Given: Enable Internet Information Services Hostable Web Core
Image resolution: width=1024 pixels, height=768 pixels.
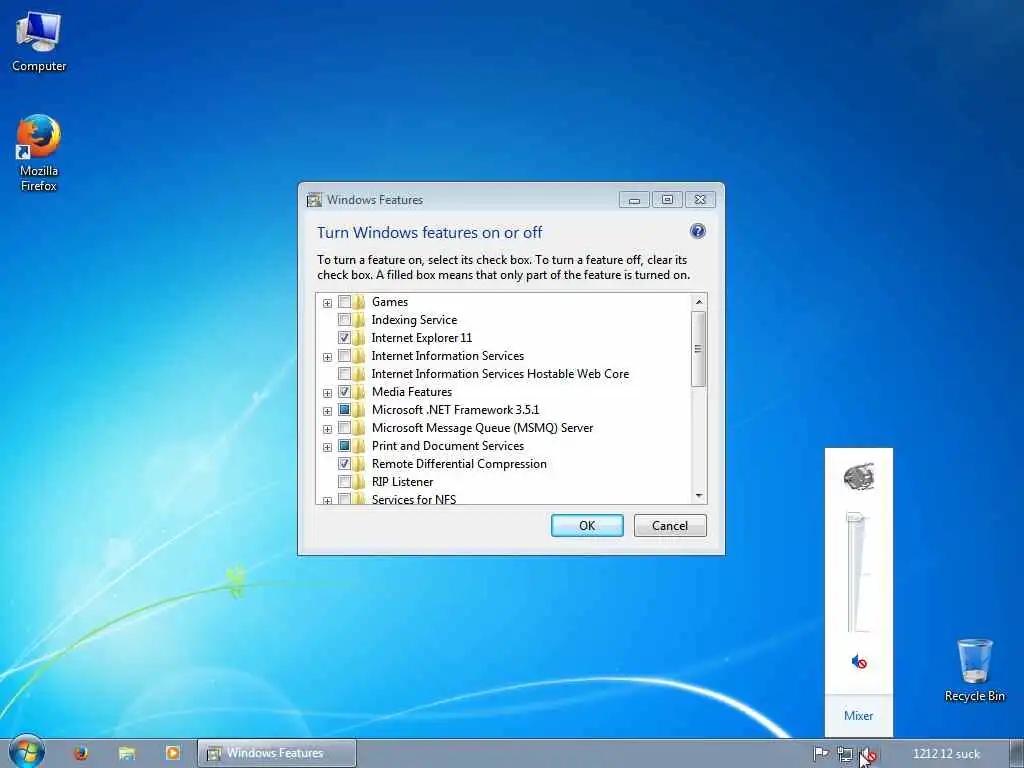Looking at the screenshot, I should pos(344,374).
